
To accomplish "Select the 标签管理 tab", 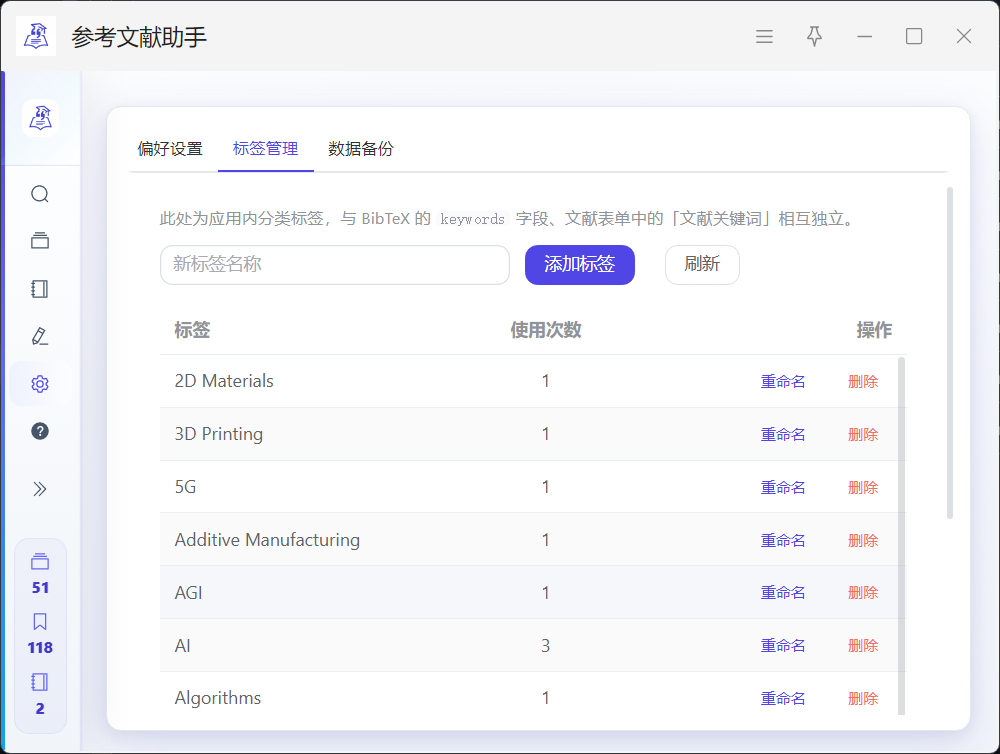I will tap(265, 149).
